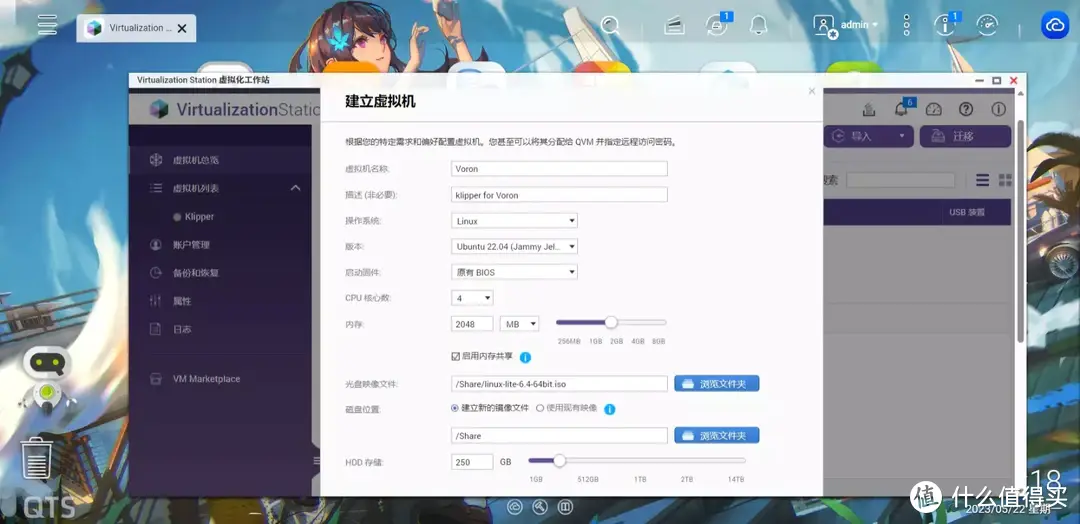This screenshot has width=1080, height=524.
Task: Close the Create VM dialog
Action: pyautogui.click(x=811, y=91)
